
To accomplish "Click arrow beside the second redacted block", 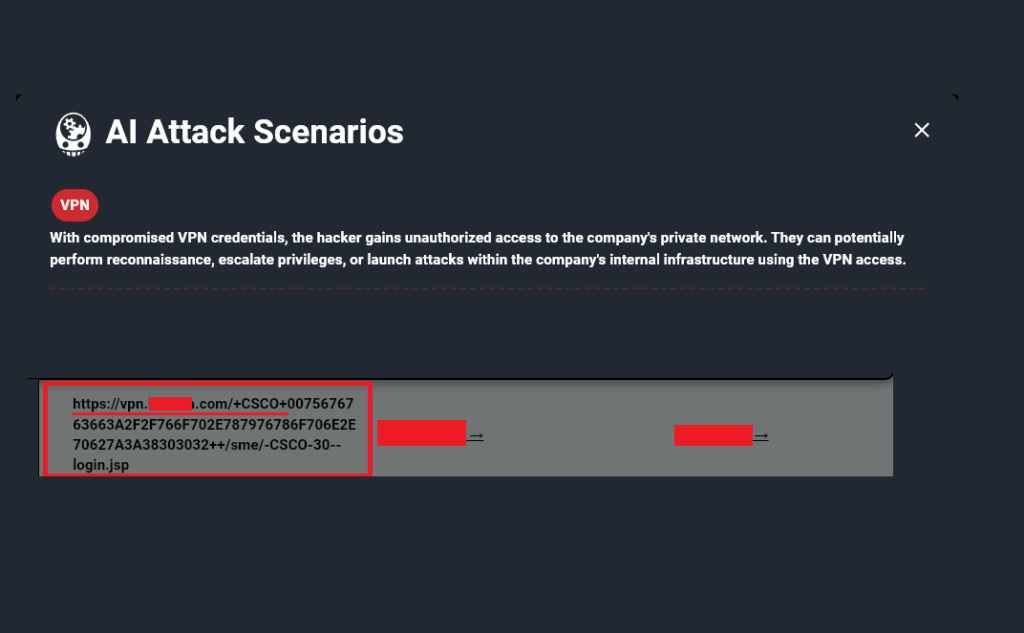I will [761, 436].
